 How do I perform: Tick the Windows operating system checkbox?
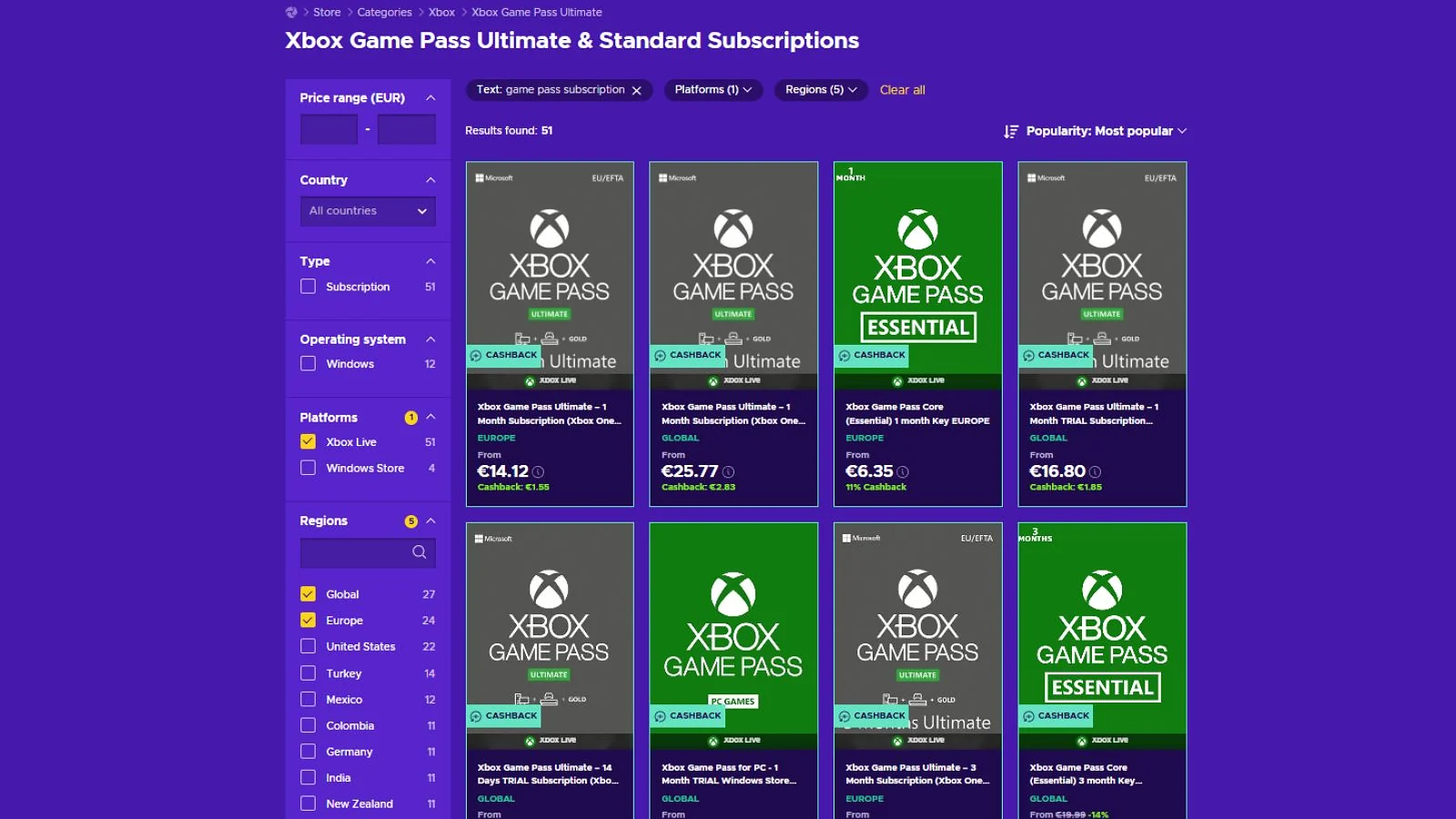[308, 364]
